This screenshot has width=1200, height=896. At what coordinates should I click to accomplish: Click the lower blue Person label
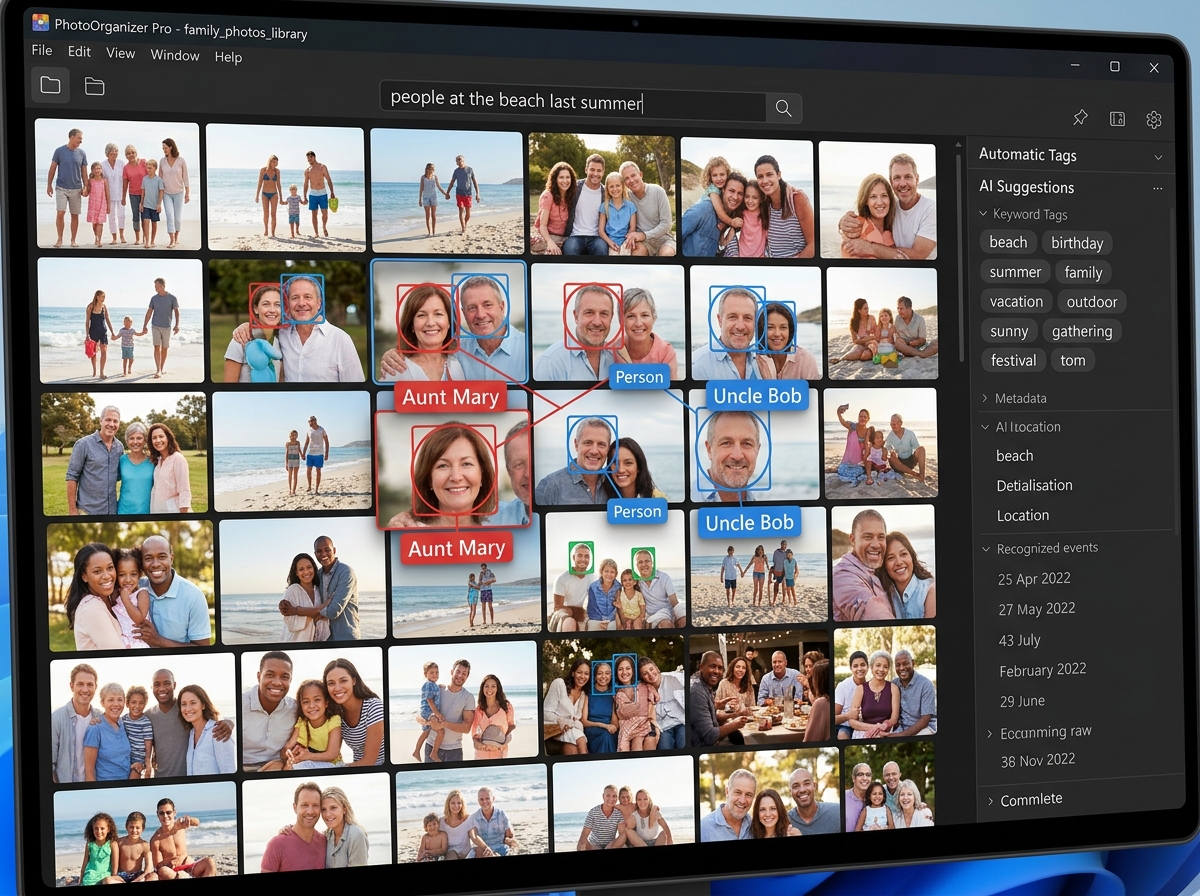pyautogui.click(x=637, y=511)
